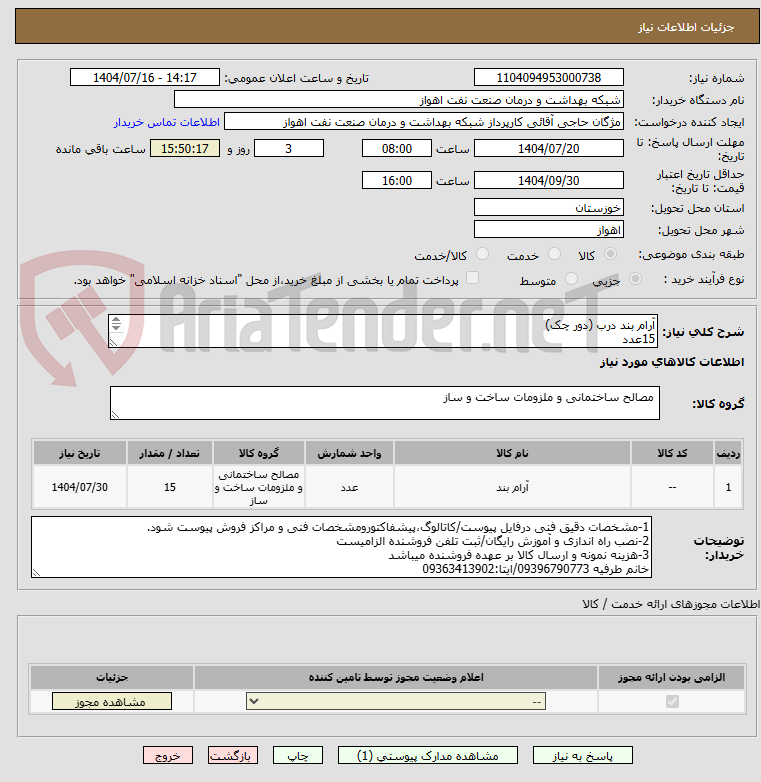Click the گروه کالا table column header
The width and height of the screenshot is (761, 782).
tap(258, 453)
